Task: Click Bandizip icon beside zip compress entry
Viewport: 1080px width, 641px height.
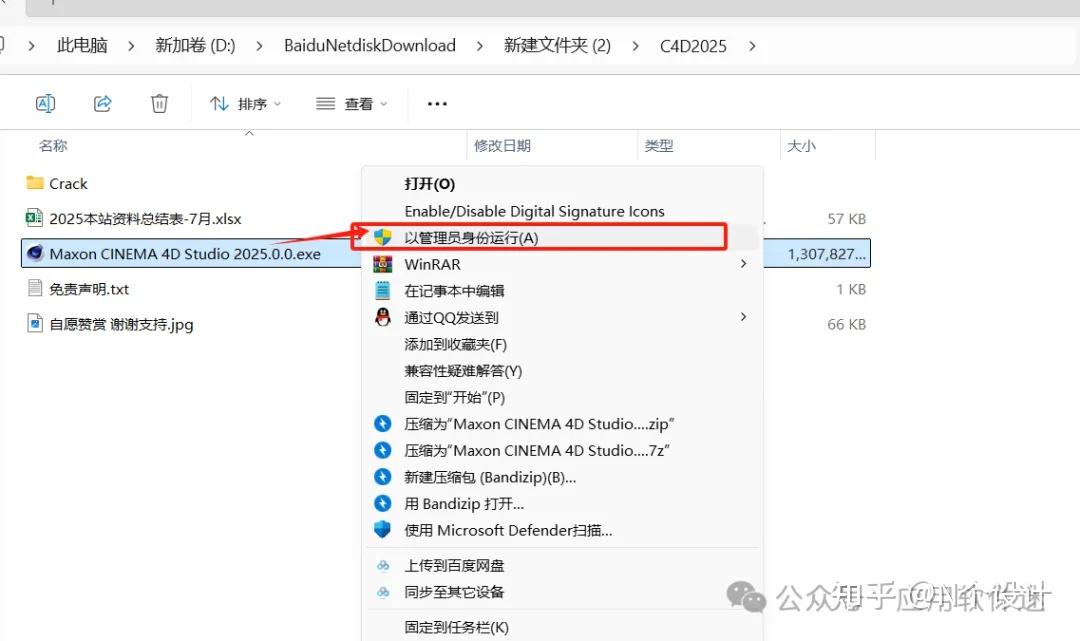Action: [382, 423]
